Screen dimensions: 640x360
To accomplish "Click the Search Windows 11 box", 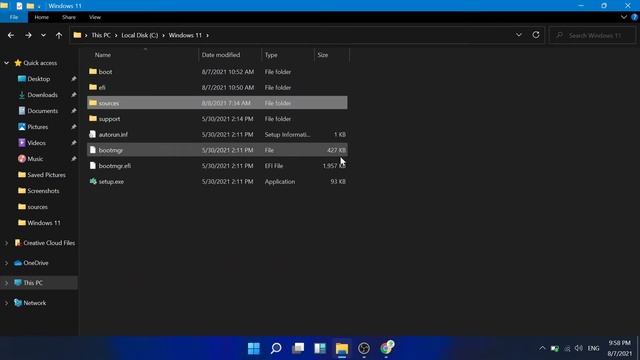I will pos(592,36).
